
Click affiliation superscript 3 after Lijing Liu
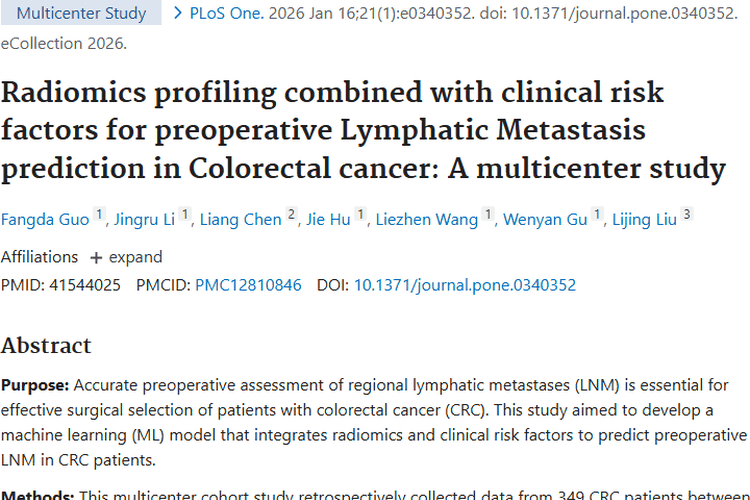coord(687,215)
